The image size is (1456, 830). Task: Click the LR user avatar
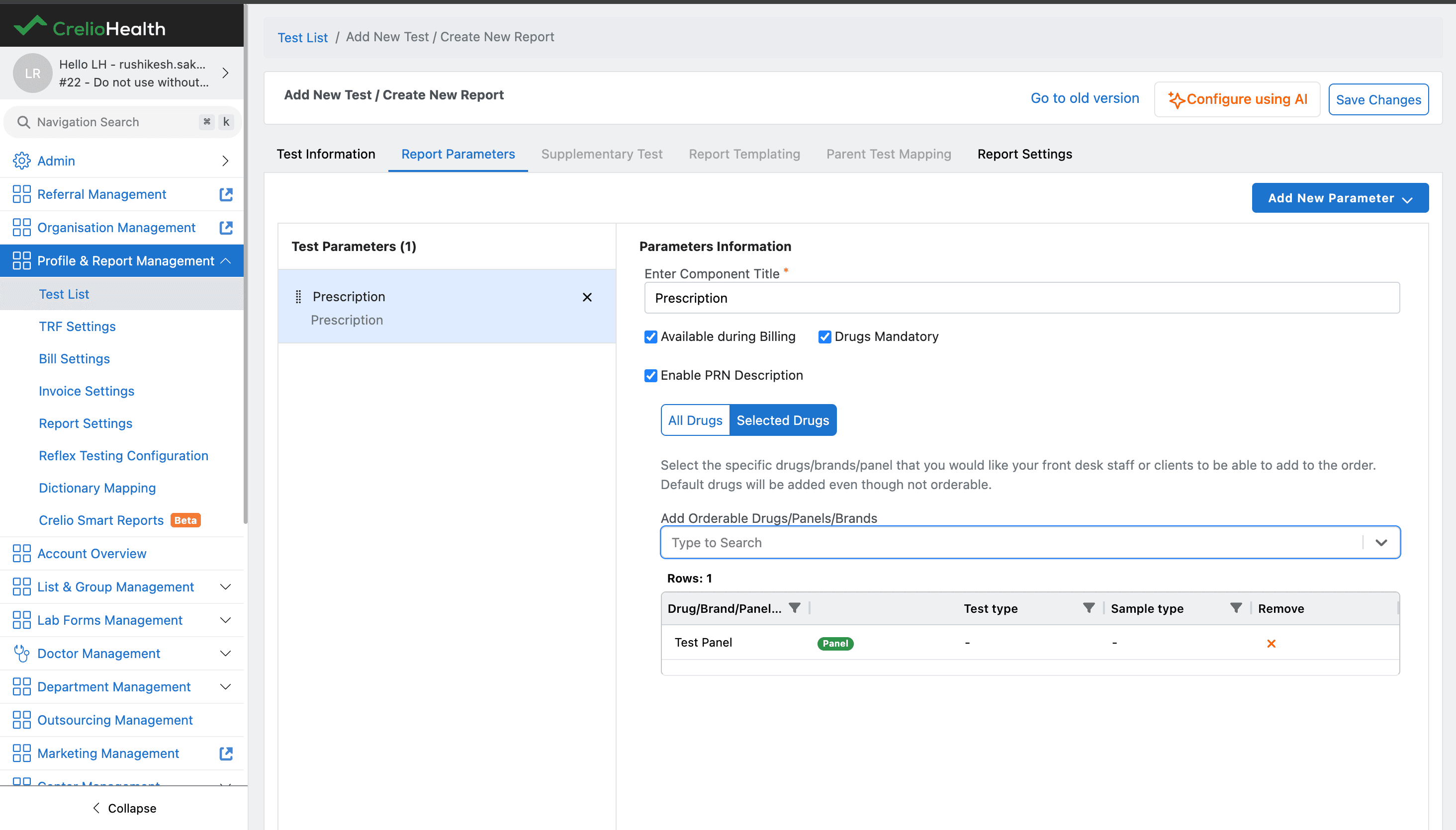click(x=32, y=73)
